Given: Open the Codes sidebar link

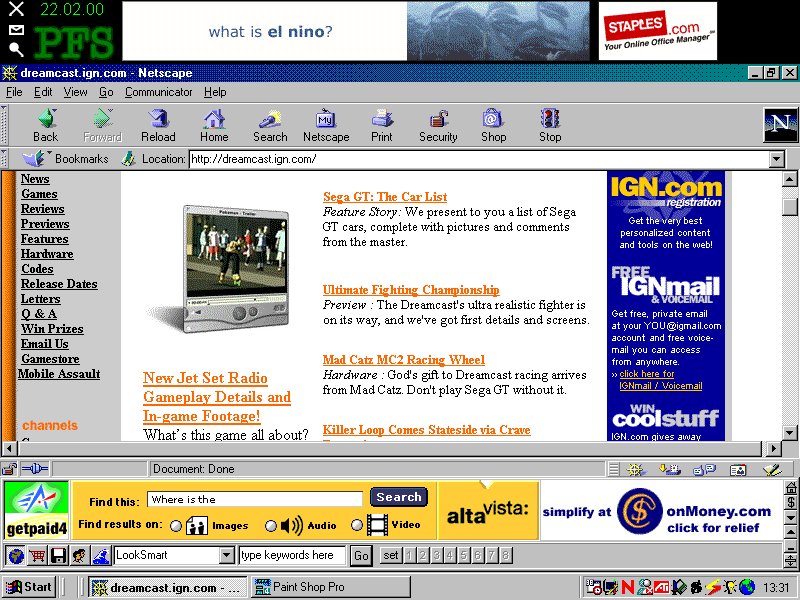Looking at the screenshot, I should [x=37, y=268].
